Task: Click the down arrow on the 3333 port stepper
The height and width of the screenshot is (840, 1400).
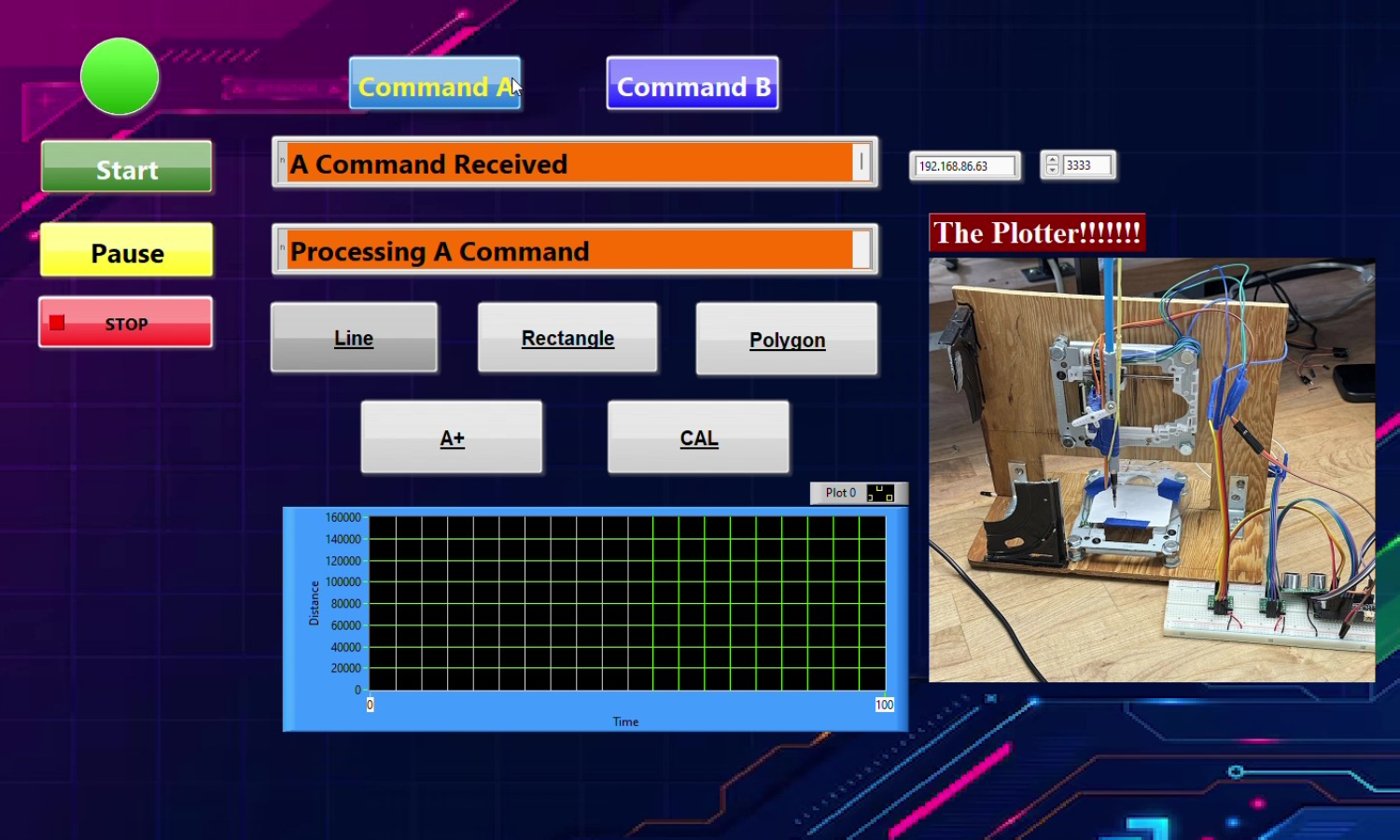Action: pos(1053,171)
